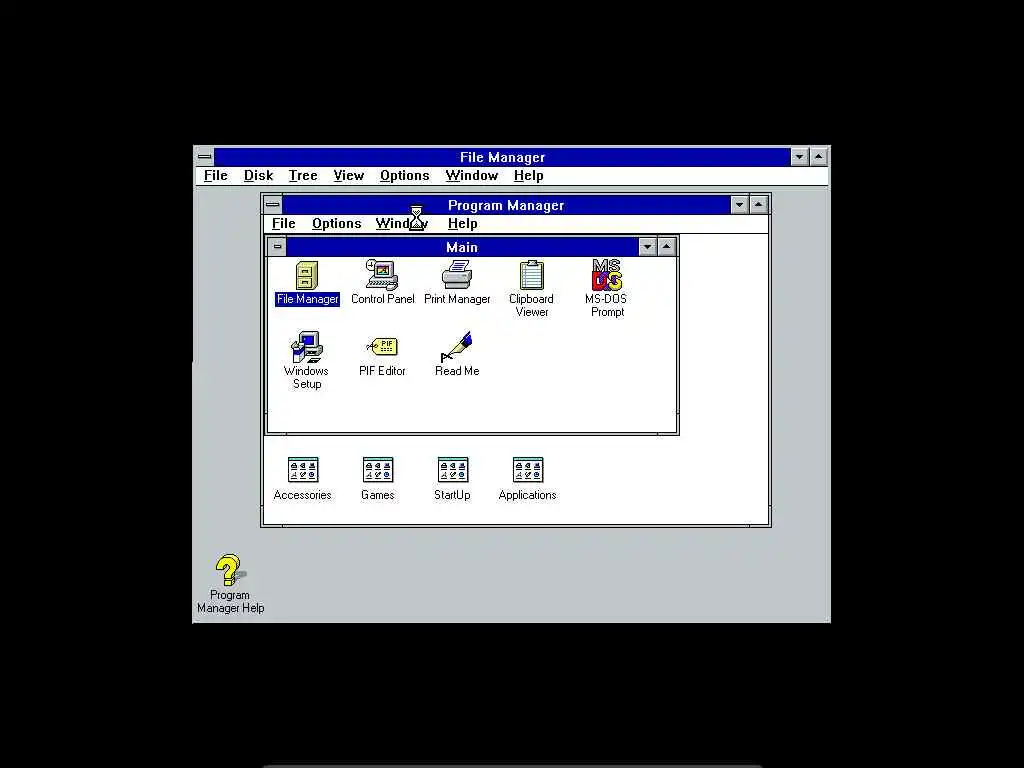
Task: Click the Program Manager Help minimized icon
Action: click(230, 584)
